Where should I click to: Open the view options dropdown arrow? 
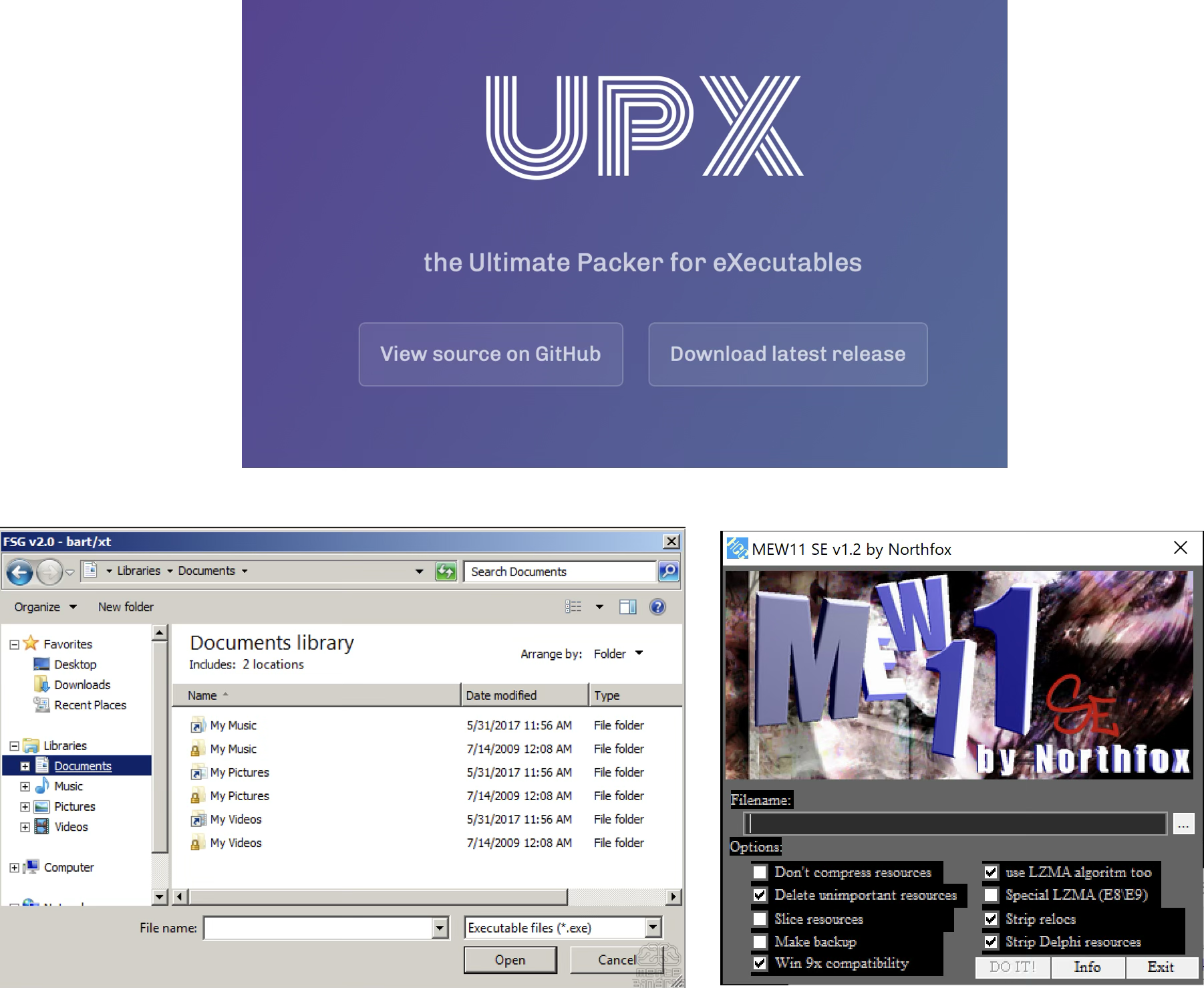pyautogui.click(x=599, y=607)
